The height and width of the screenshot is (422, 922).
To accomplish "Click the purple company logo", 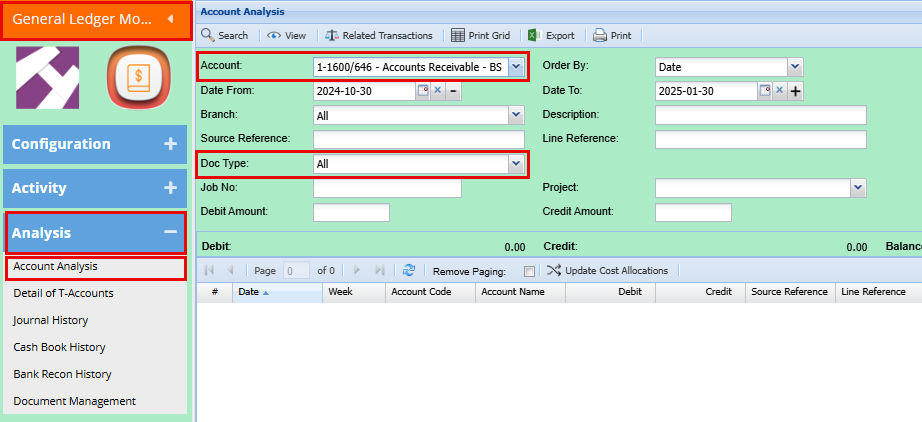I will click(48, 77).
